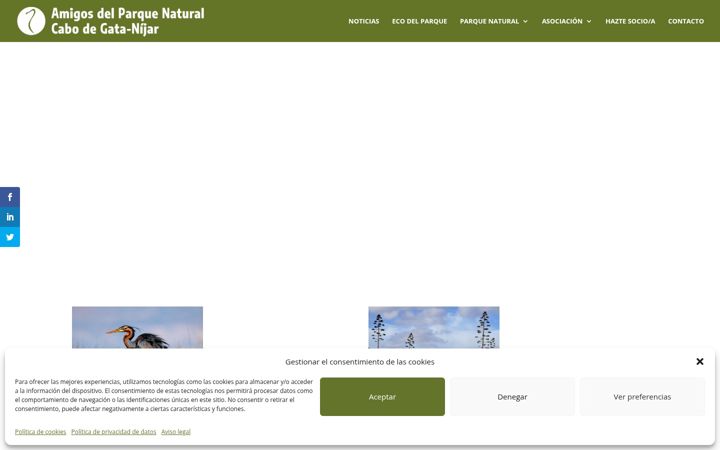This screenshot has height=450, width=720.
Task: Go to Hazte Socio/a page
Action: (x=630, y=21)
